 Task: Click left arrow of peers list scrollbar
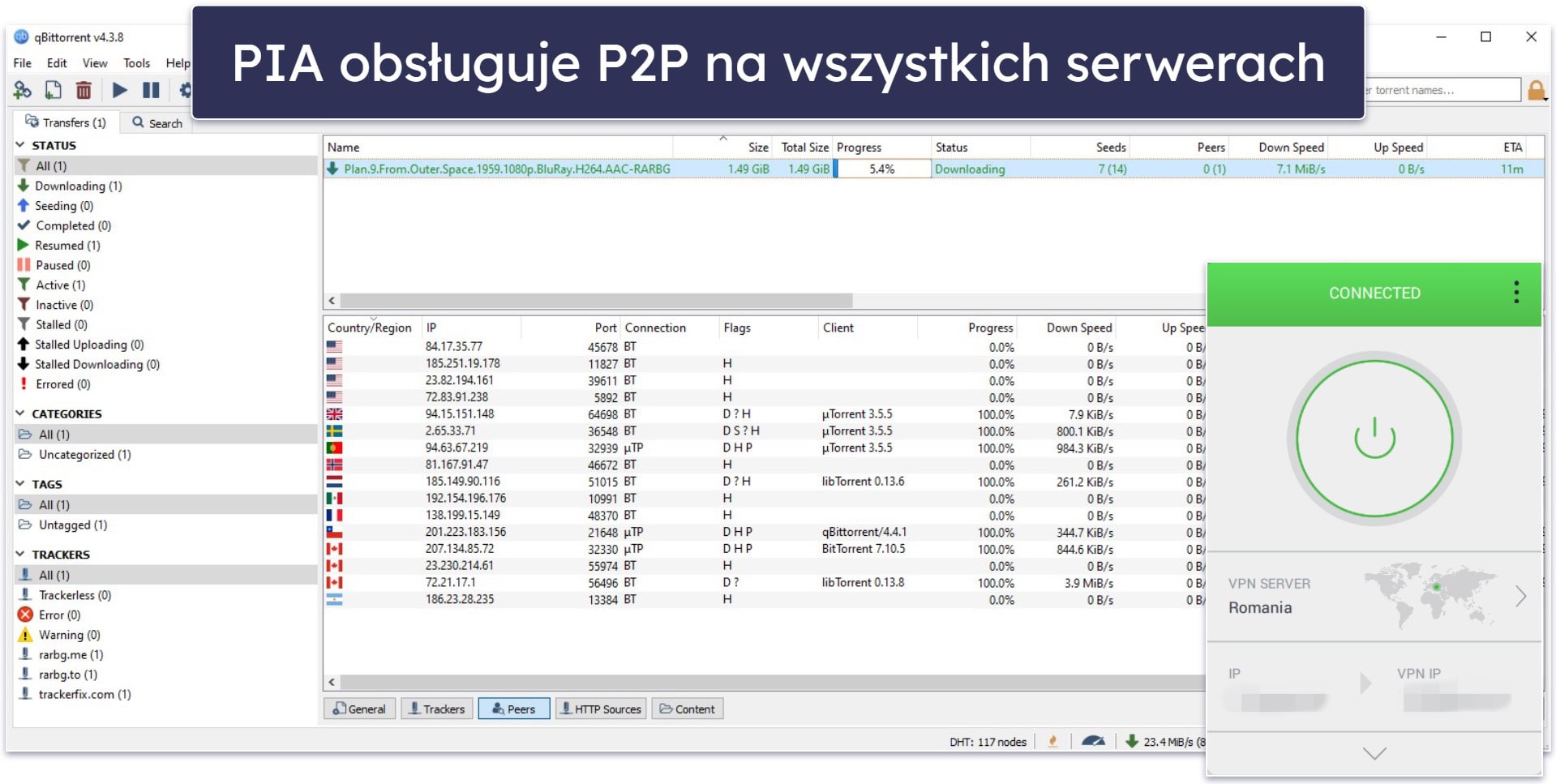[332, 682]
